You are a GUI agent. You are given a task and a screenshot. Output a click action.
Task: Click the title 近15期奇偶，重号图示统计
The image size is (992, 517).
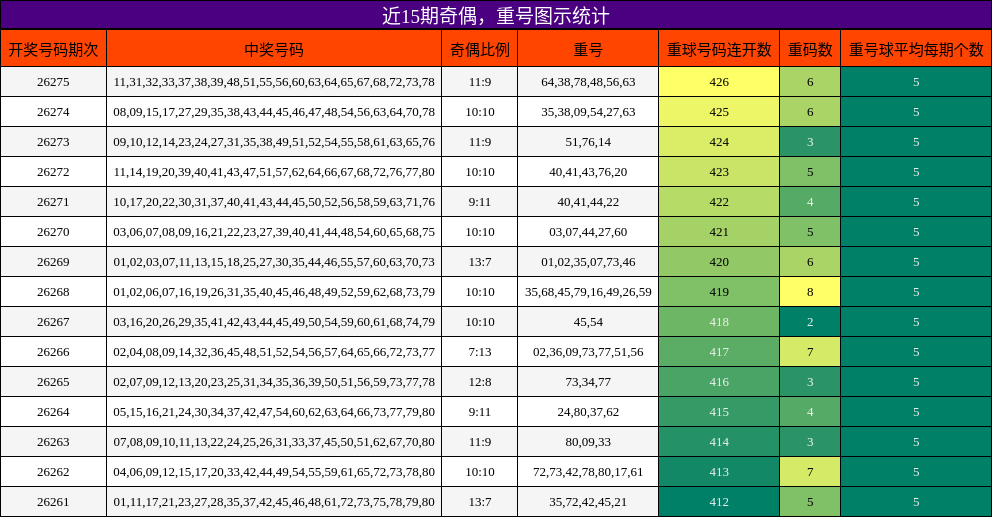pos(495,15)
